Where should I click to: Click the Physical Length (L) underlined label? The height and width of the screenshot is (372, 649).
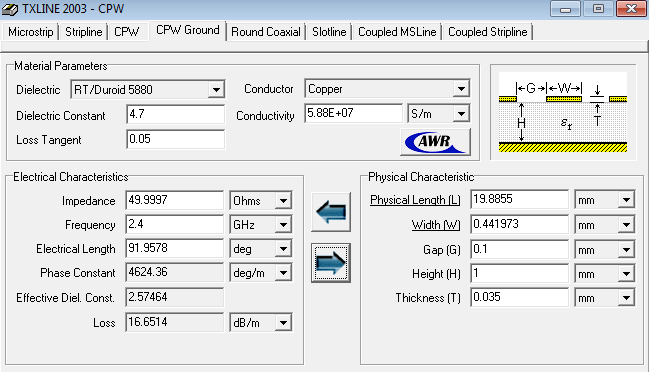[x=415, y=200]
